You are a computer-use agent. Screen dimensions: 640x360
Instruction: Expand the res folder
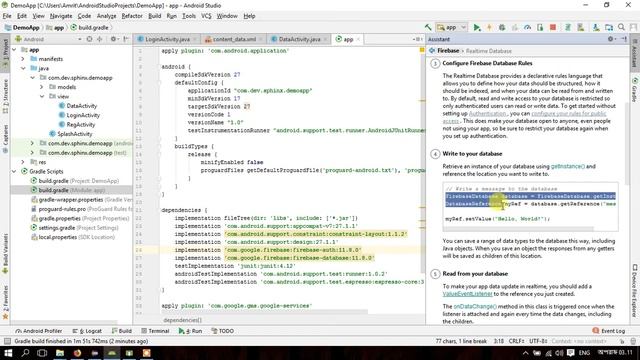[x=23, y=162]
